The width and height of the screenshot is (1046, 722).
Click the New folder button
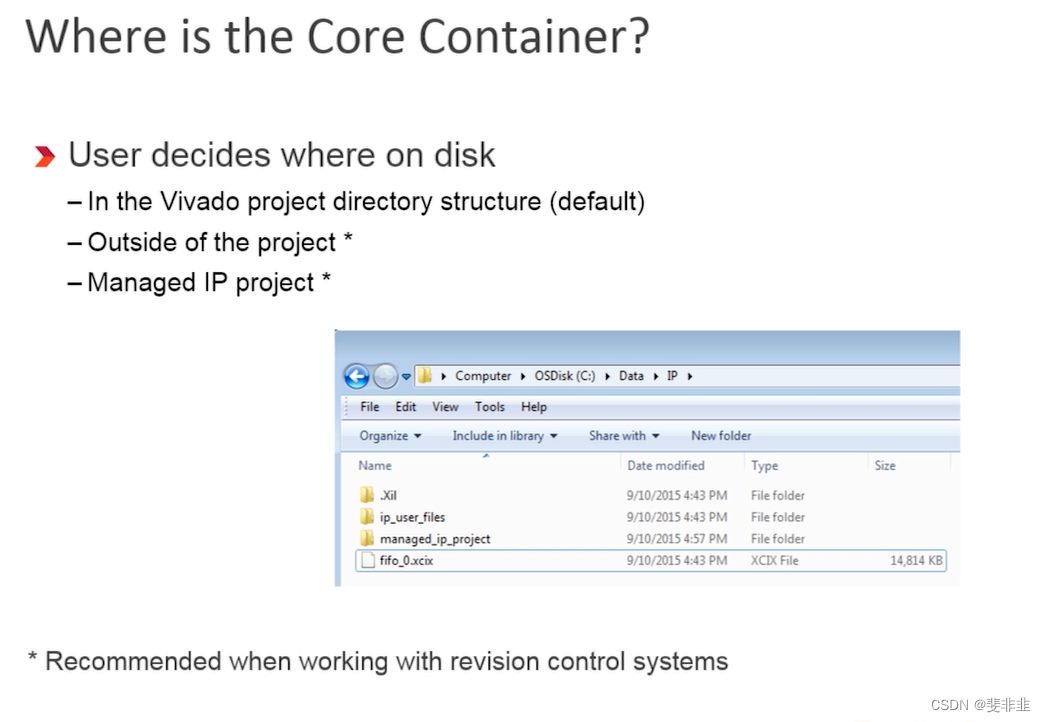[720, 436]
